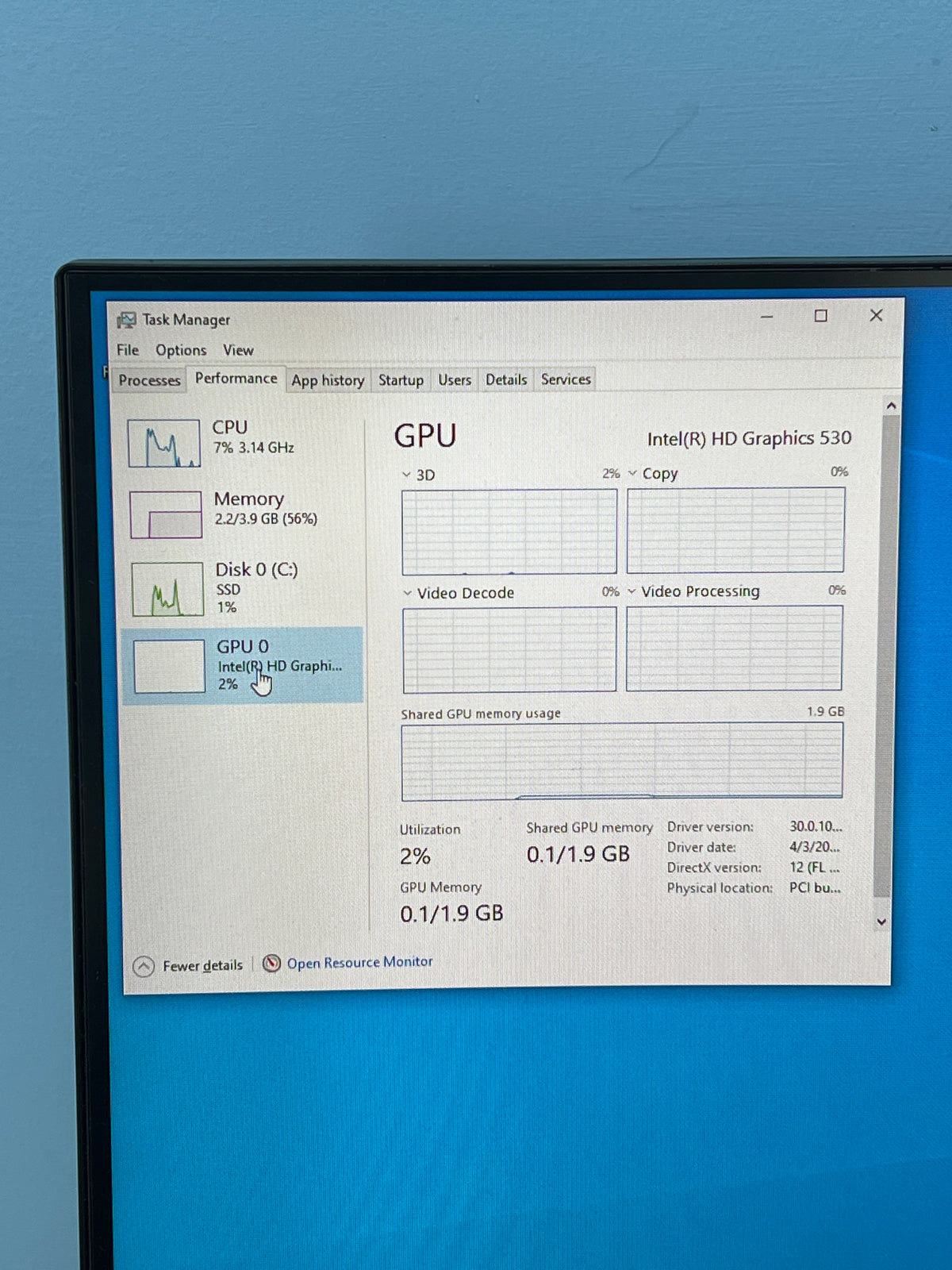Click the Fewer details text button

[202, 966]
